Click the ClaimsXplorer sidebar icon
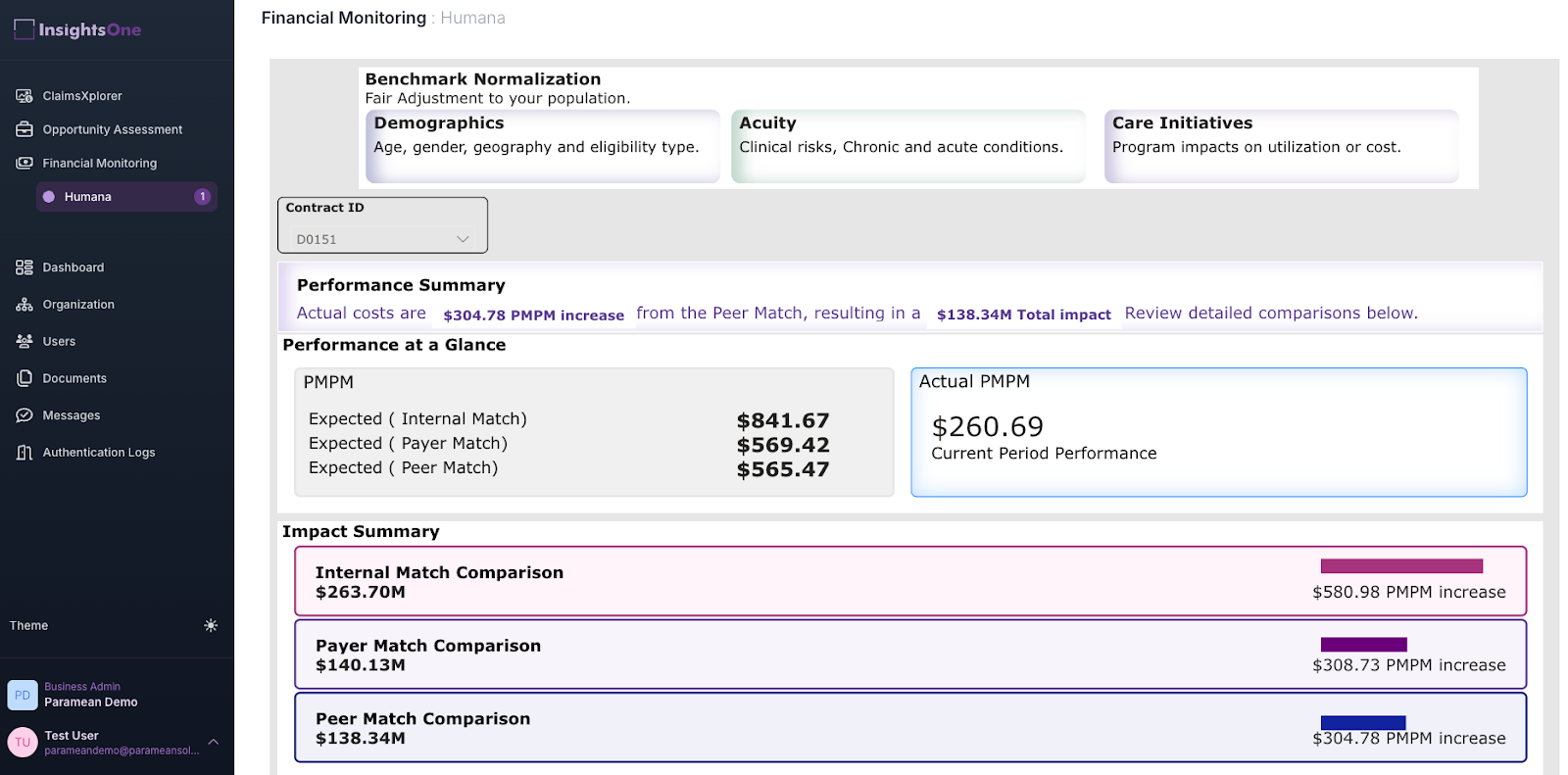 point(24,96)
